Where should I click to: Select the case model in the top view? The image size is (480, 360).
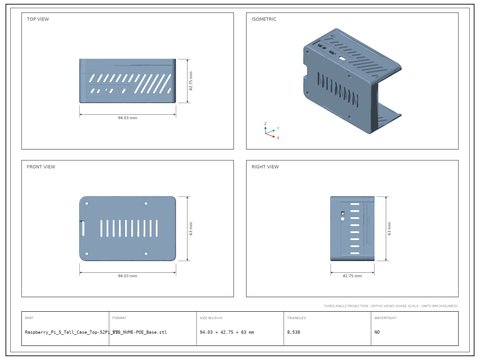point(127,81)
